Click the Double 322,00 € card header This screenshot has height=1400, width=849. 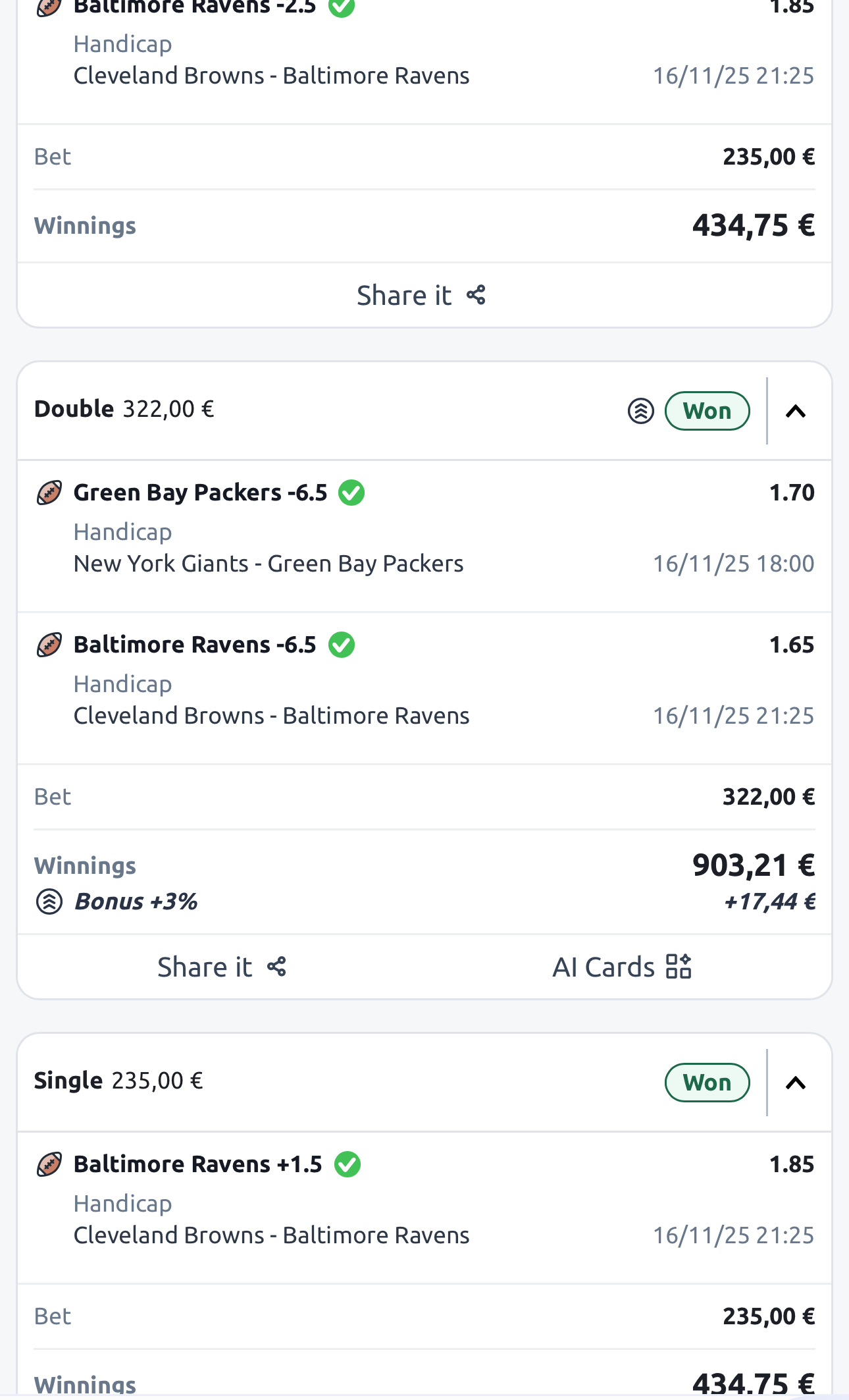click(x=124, y=409)
